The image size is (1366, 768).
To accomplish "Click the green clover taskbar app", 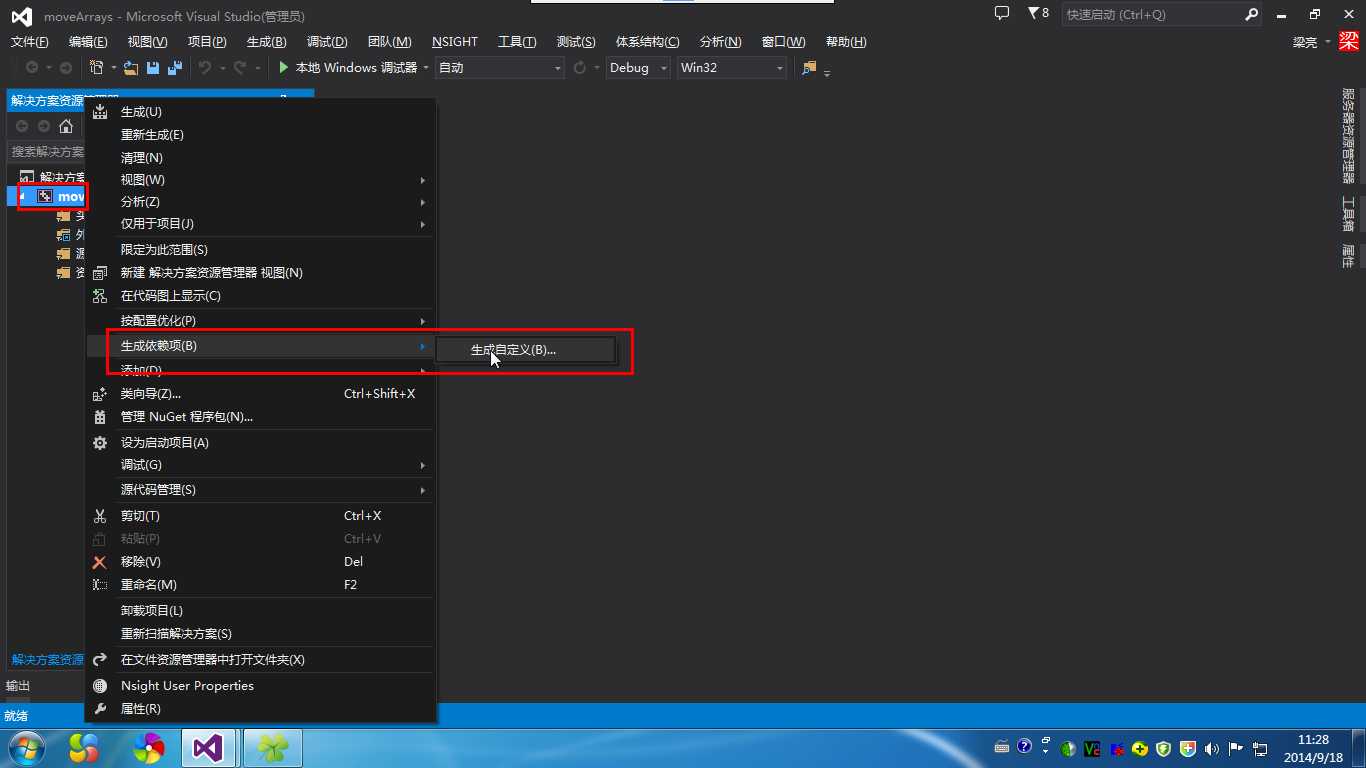I will [272, 748].
